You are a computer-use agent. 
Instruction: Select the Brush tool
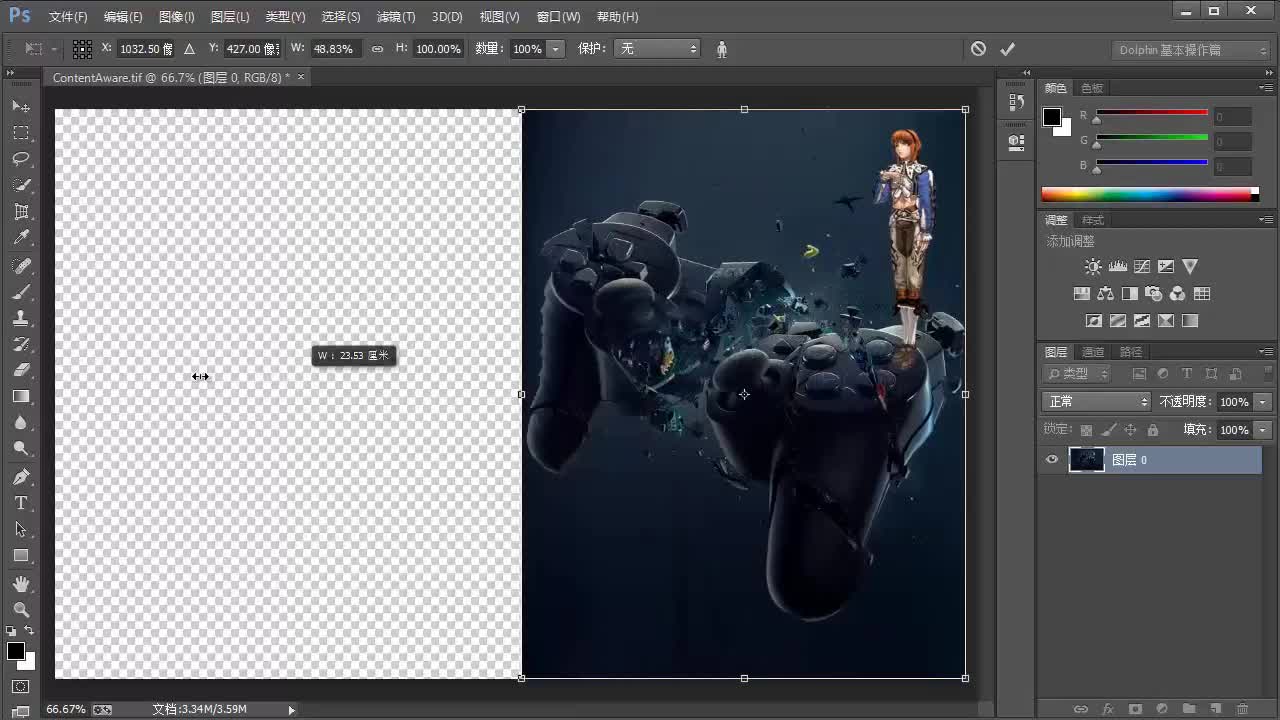pos(22,292)
